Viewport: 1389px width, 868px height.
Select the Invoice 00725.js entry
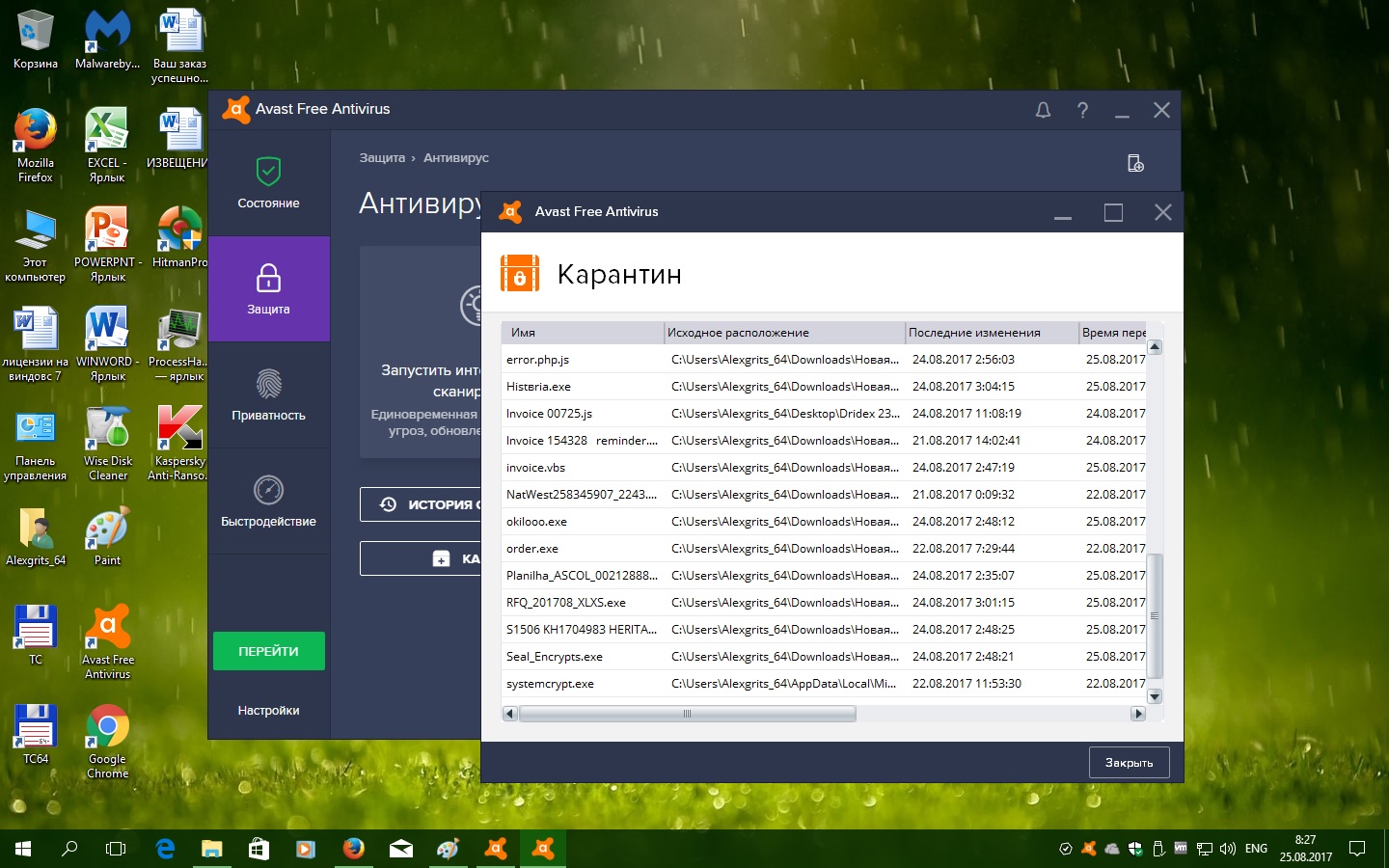[x=824, y=414]
